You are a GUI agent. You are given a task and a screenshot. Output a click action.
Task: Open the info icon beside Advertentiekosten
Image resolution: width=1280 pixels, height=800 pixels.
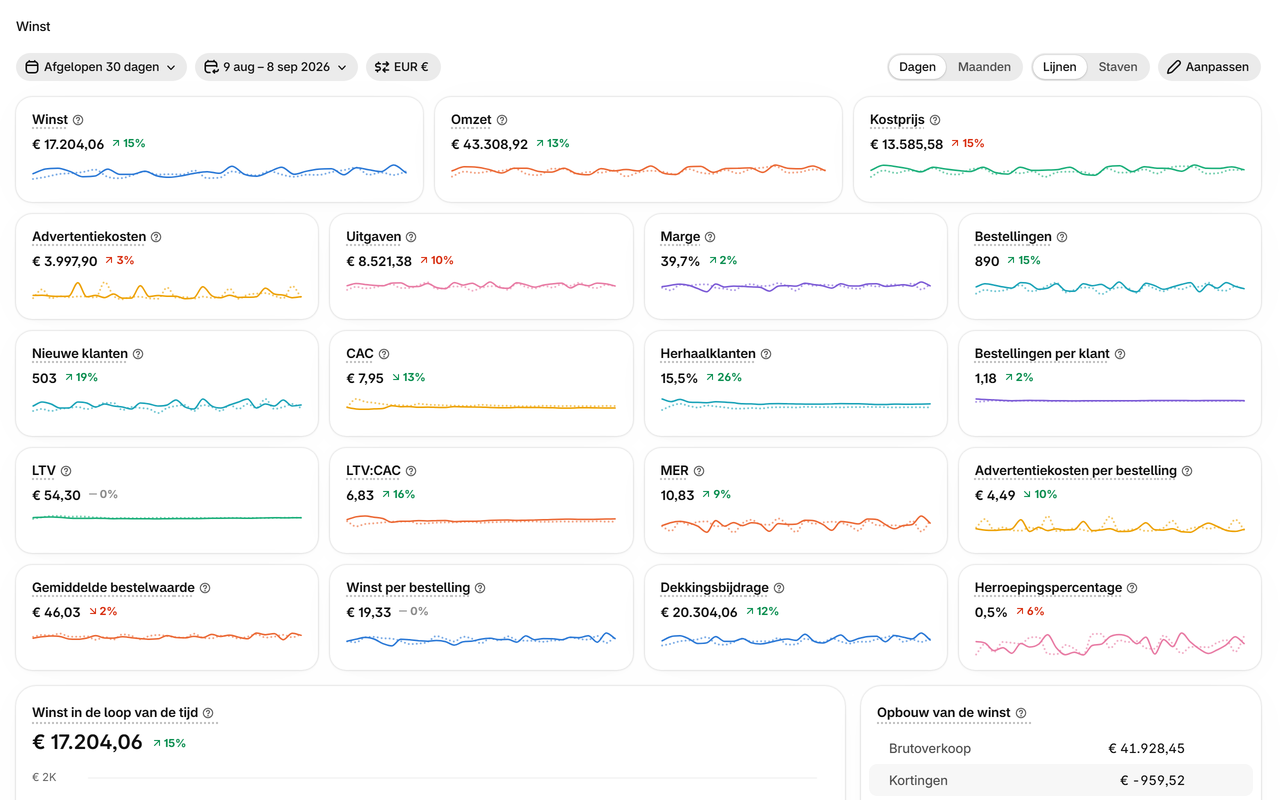click(x=156, y=237)
